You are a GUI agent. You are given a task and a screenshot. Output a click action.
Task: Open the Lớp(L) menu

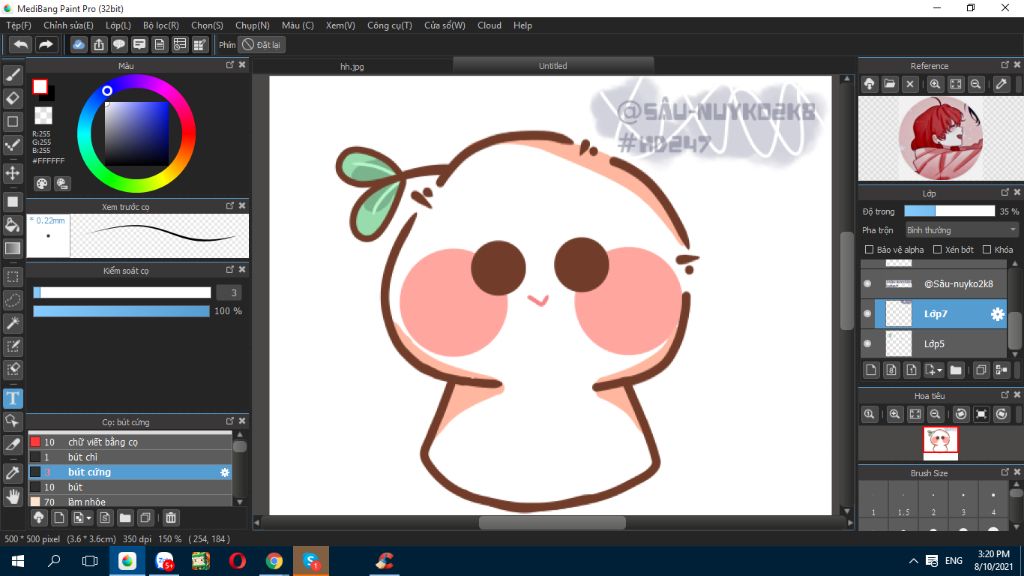coord(118,25)
